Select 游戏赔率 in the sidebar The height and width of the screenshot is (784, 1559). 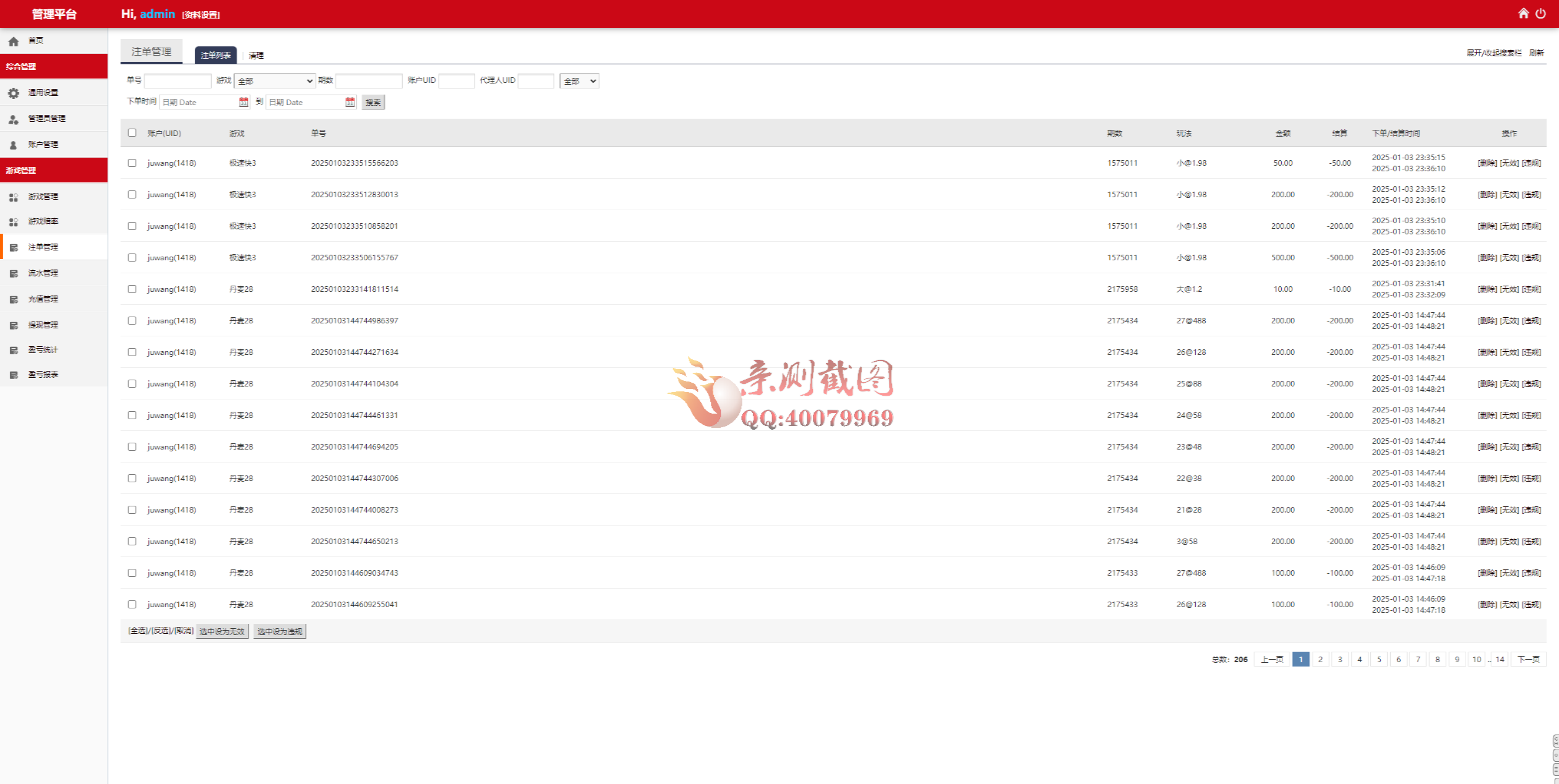(x=43, y=221)
